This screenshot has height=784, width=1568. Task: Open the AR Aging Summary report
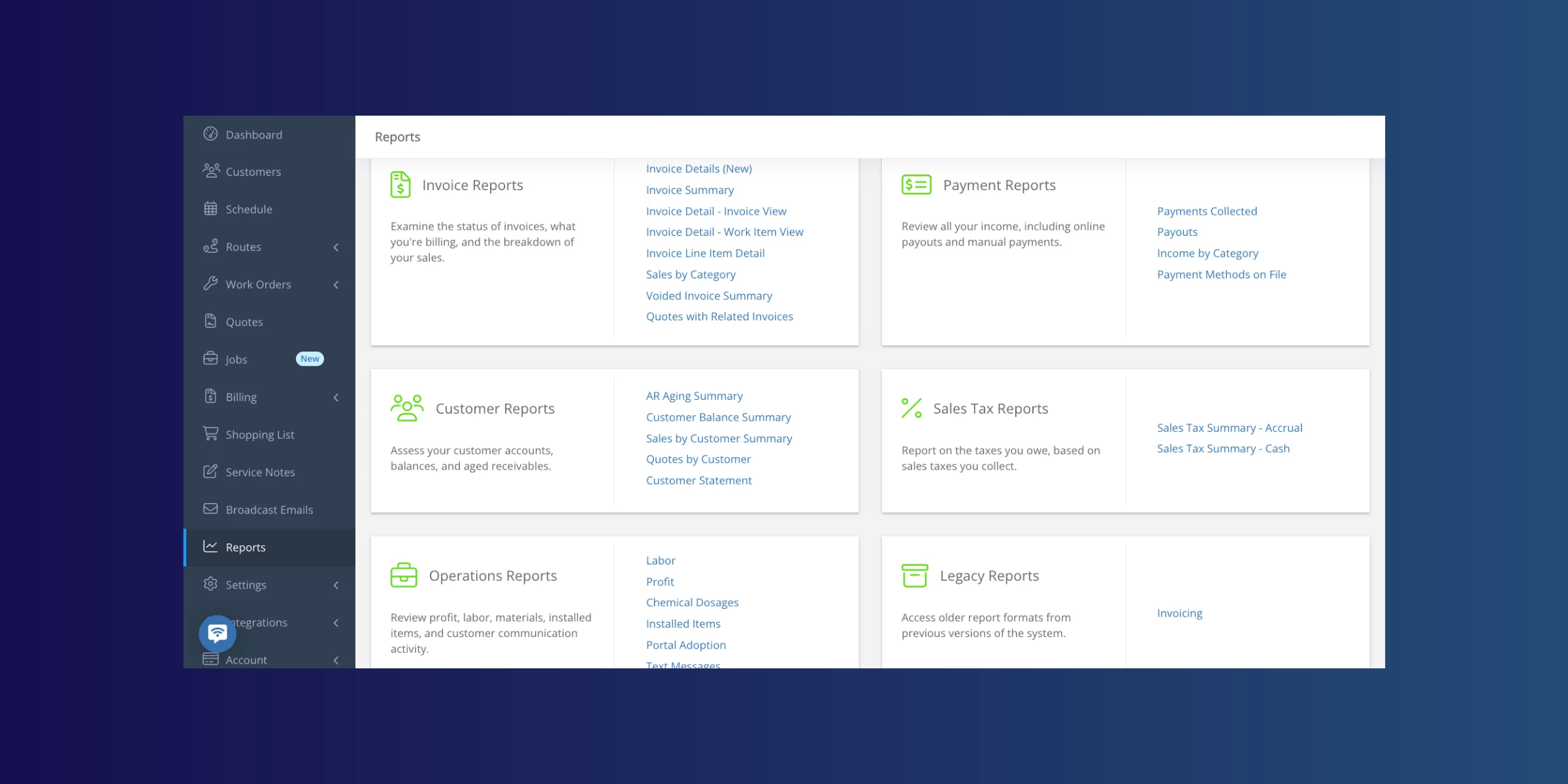pos(694,396)
